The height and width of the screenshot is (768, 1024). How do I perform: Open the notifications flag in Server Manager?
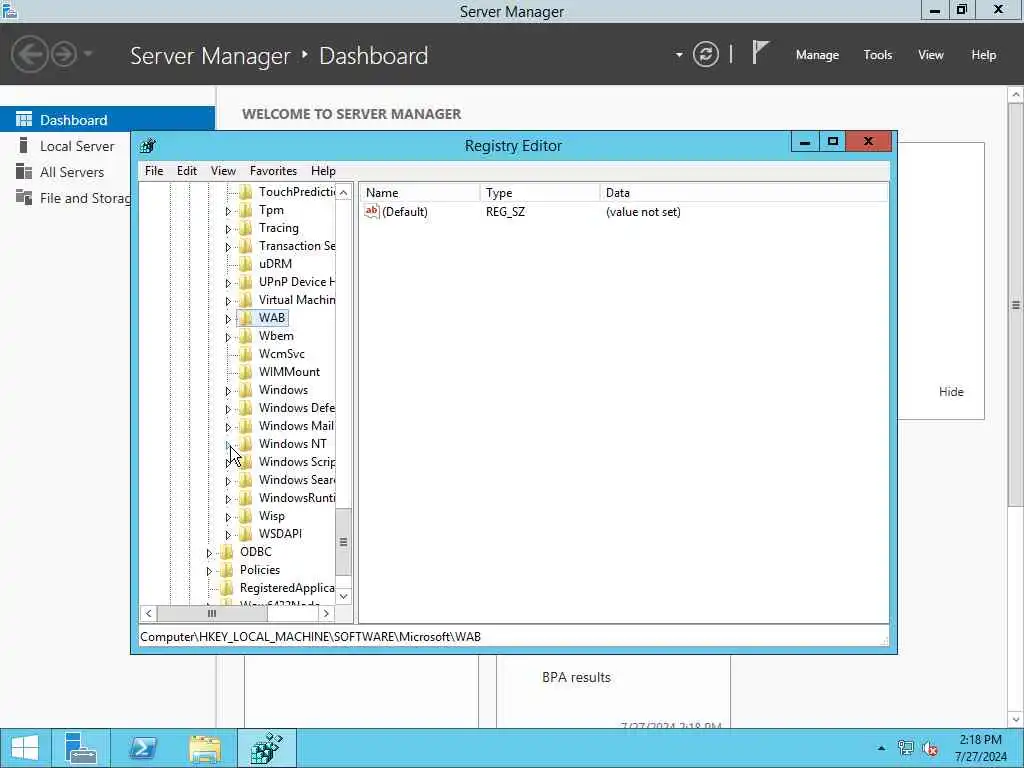(x=760, y=52)
